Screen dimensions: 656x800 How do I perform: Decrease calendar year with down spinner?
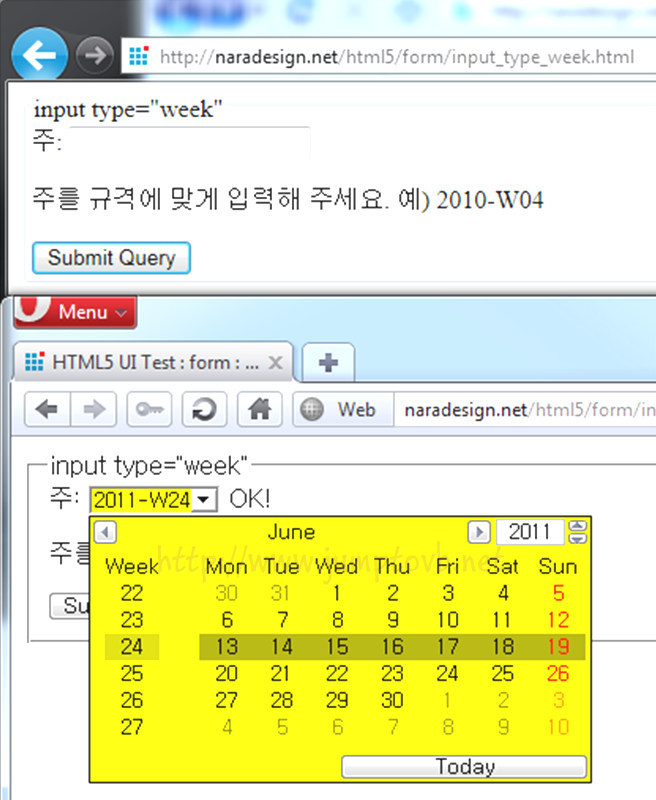tap(577, 538)
